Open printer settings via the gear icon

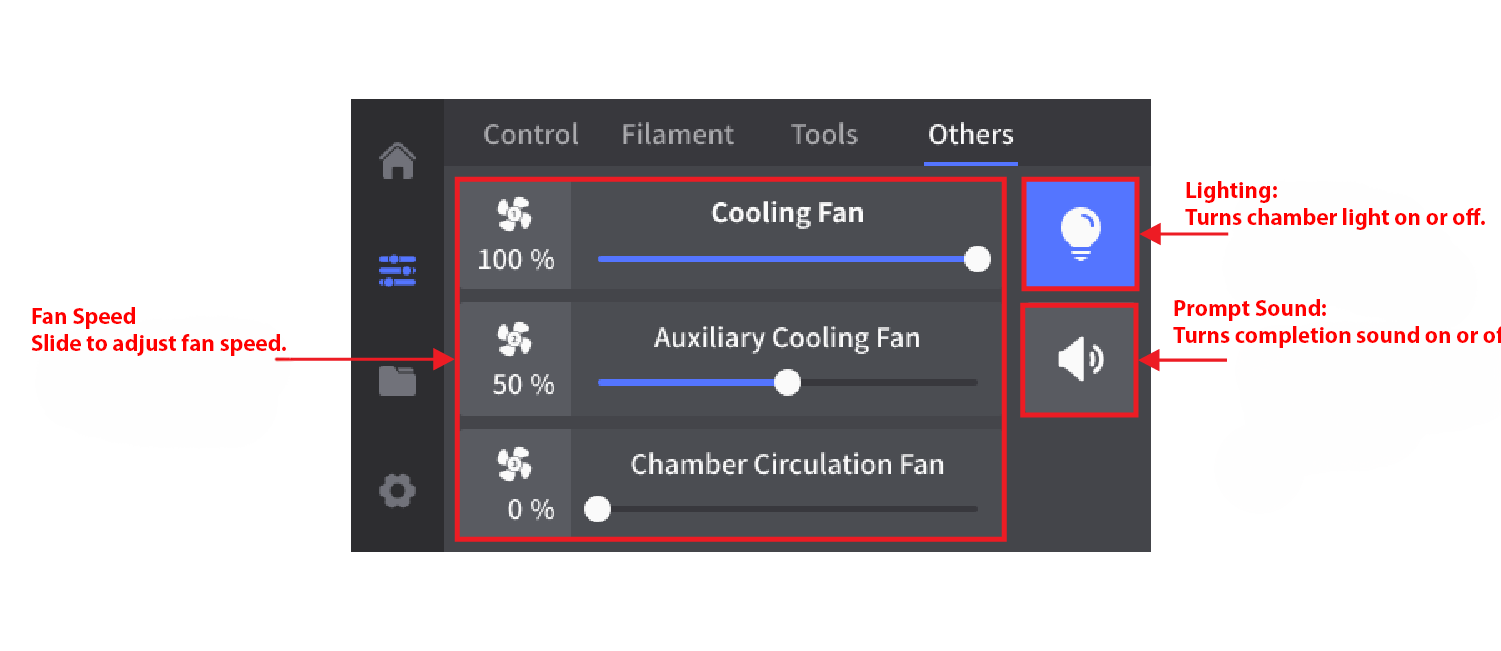(397, 490)
